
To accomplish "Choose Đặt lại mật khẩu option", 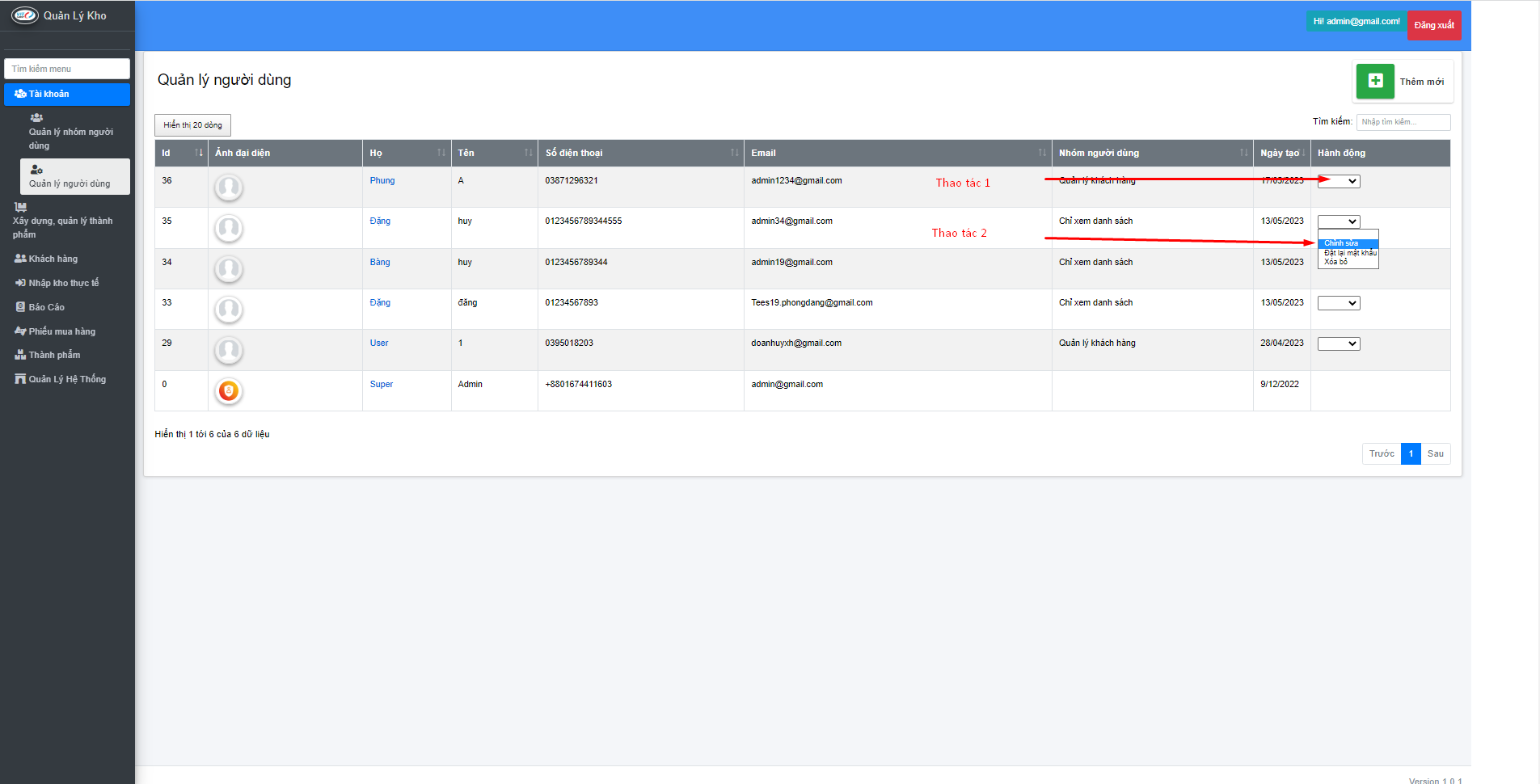I will coord(1348,253).
